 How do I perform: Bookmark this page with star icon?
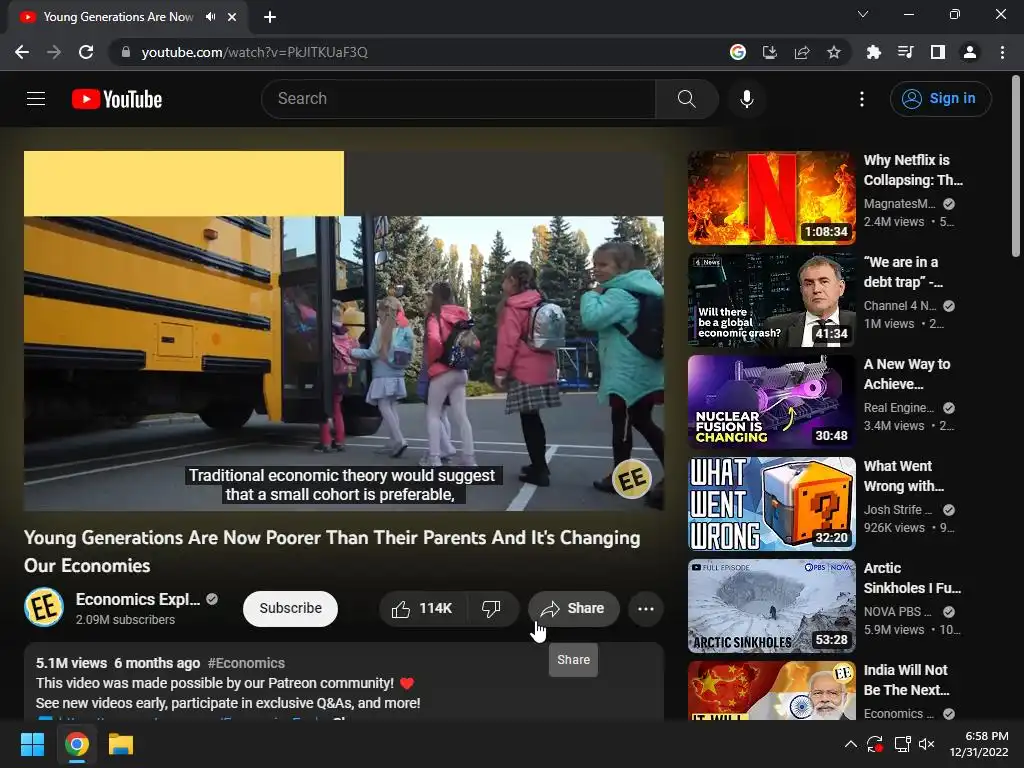(833, 52)
